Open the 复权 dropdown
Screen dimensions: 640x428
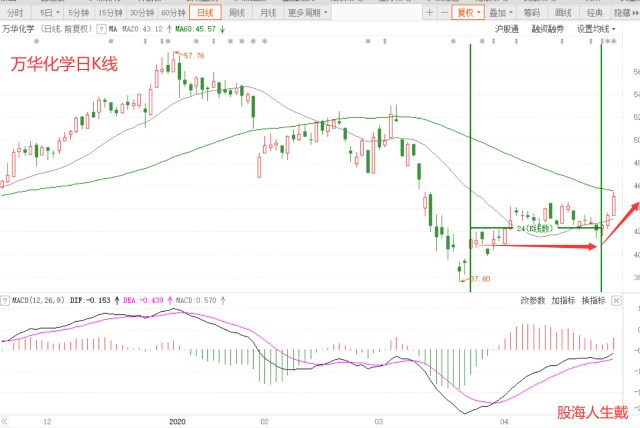point(468,13)
